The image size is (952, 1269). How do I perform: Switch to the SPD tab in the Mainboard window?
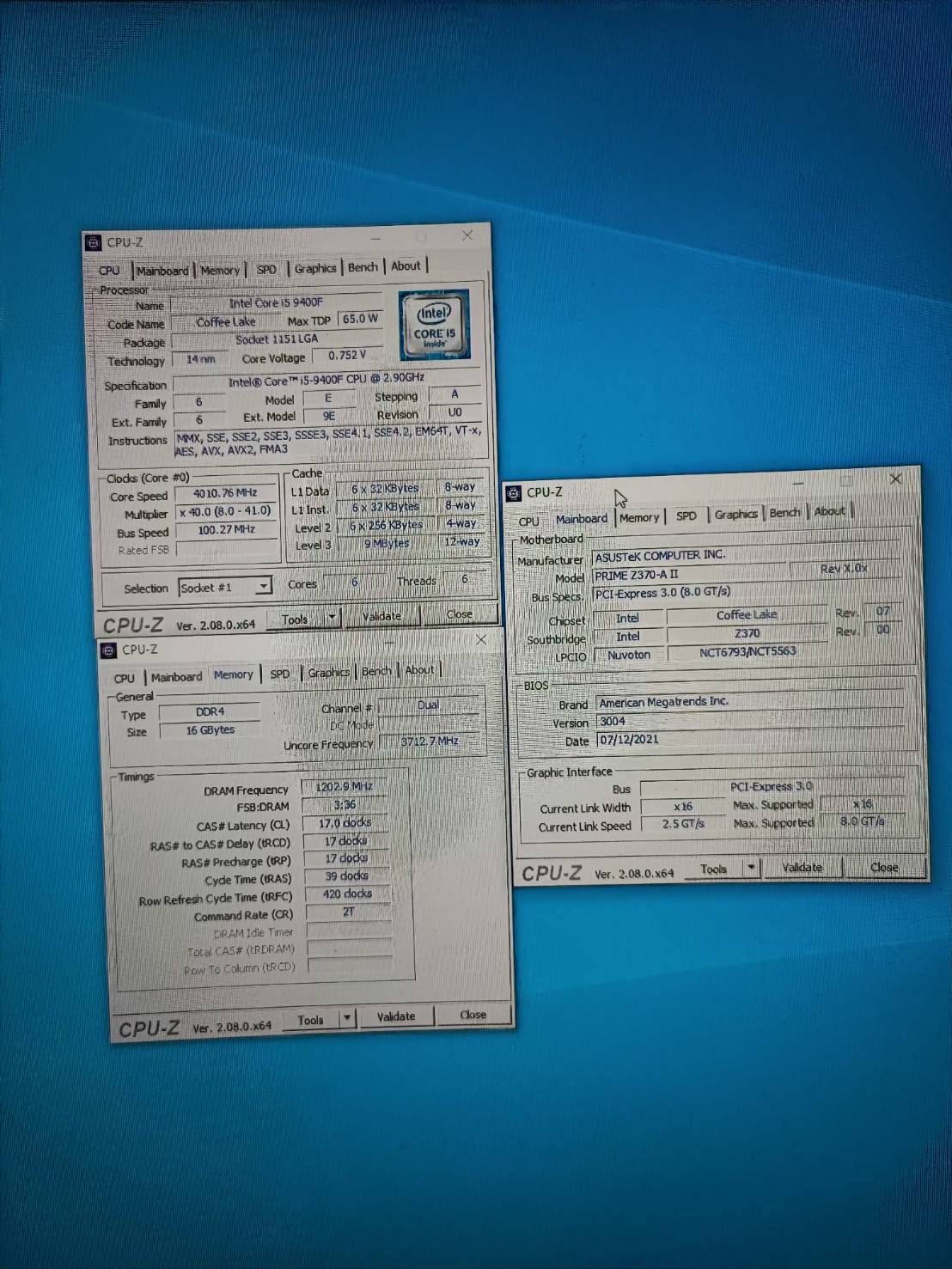pos(687,516)
